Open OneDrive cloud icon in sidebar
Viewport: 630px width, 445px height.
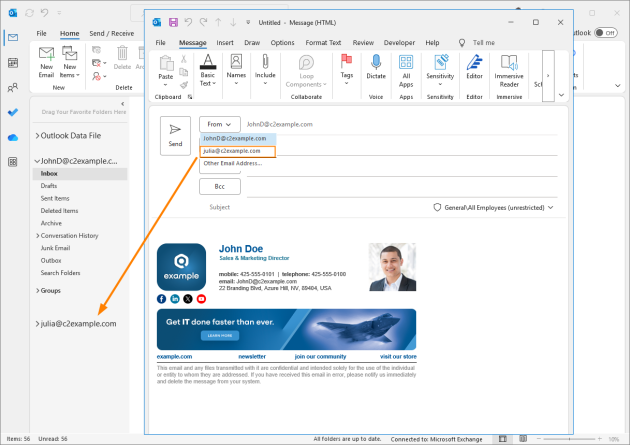point(13,138)
